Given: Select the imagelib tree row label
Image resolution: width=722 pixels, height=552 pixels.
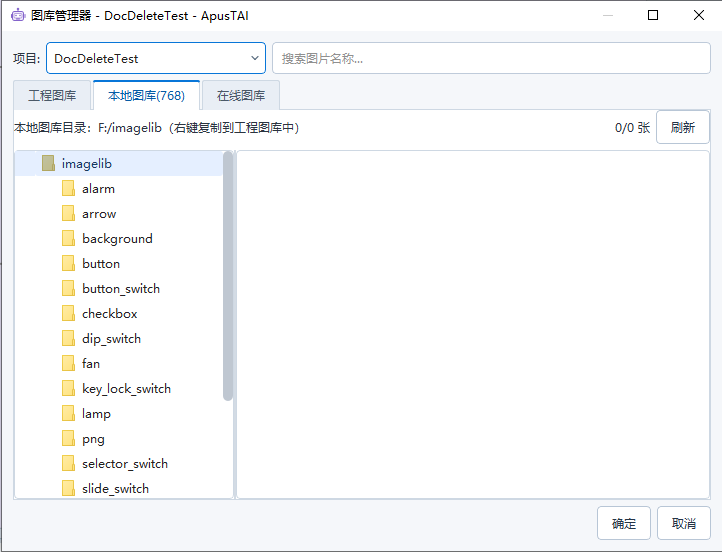Looking at the screenshot, I should pyautogui.click(x=87, y=164).
